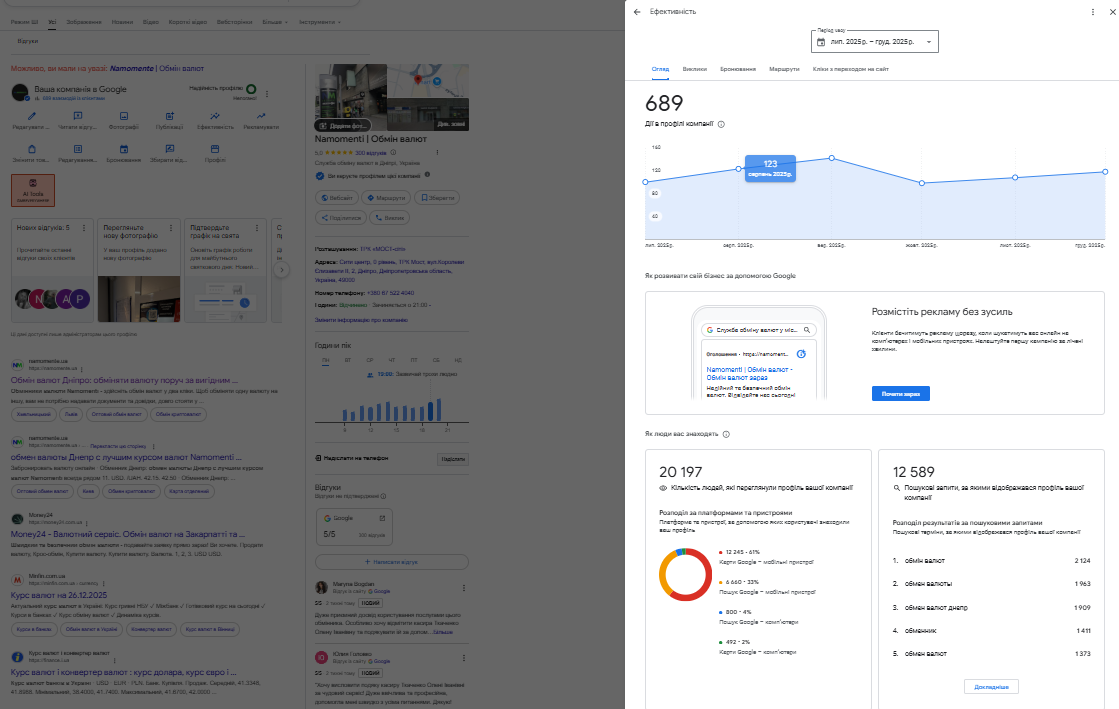This screenshot has width=1119, height=709.
Task: Open the AI tools button
Action: tap(33, 189)
